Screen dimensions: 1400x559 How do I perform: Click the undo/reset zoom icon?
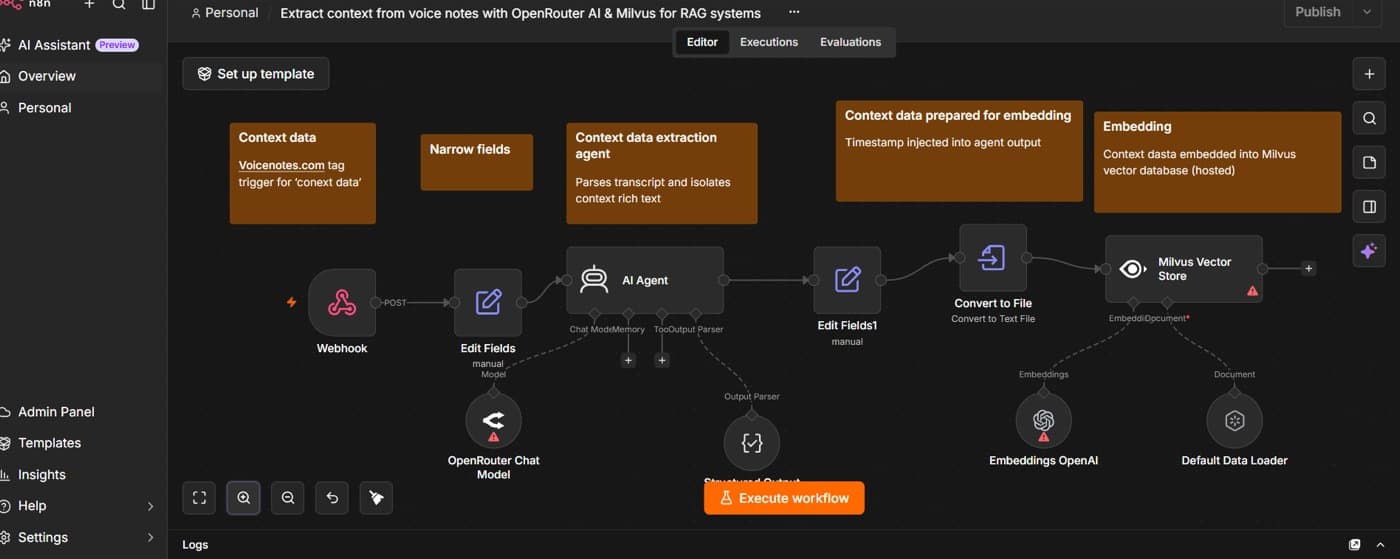(332, 497)
